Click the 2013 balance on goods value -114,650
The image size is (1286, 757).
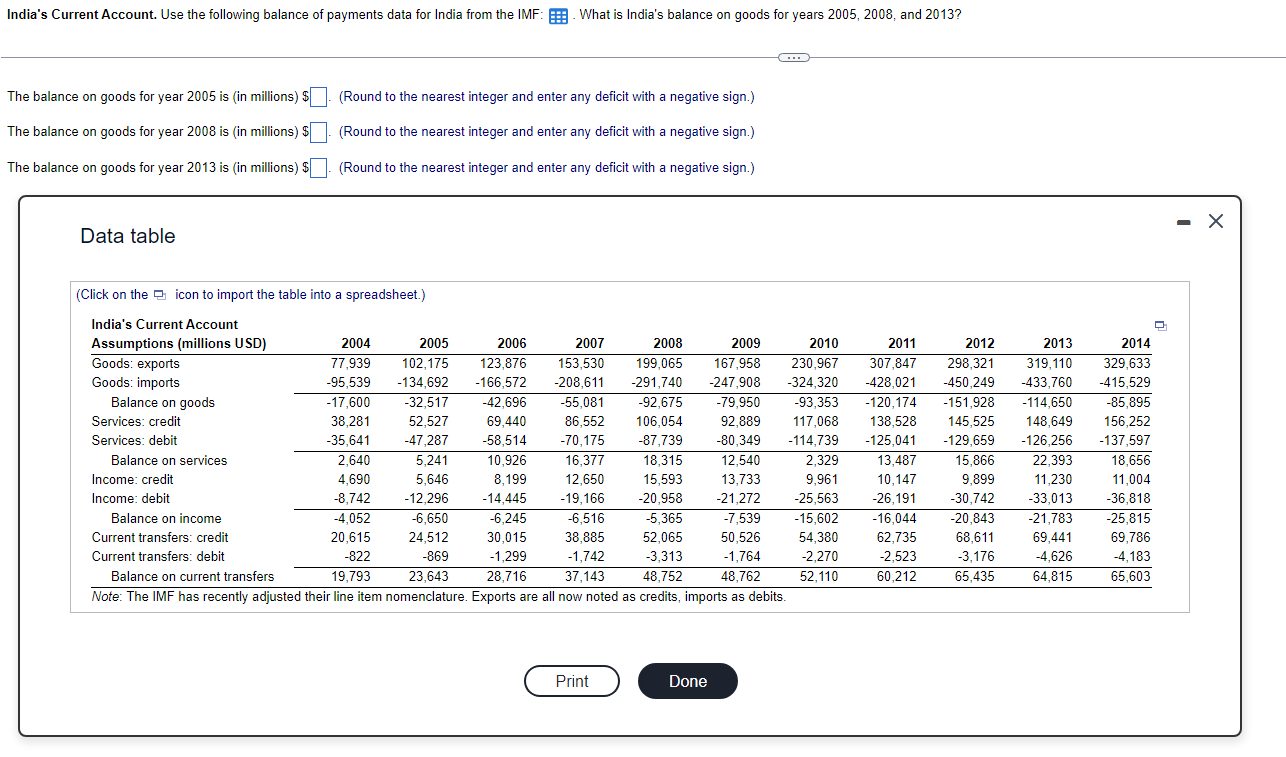(1047, 403)
